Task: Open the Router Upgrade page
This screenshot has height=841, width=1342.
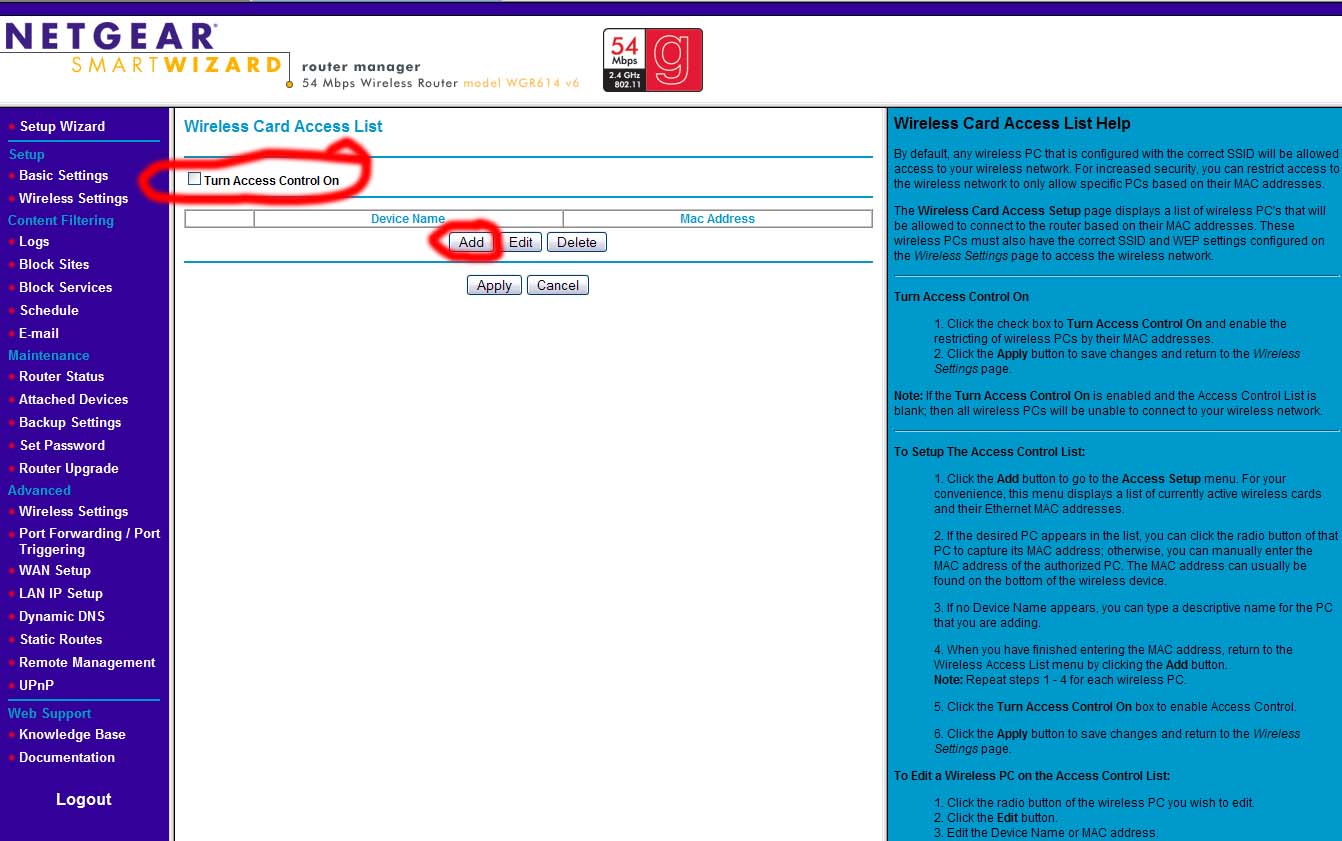Action: [68, 468]
